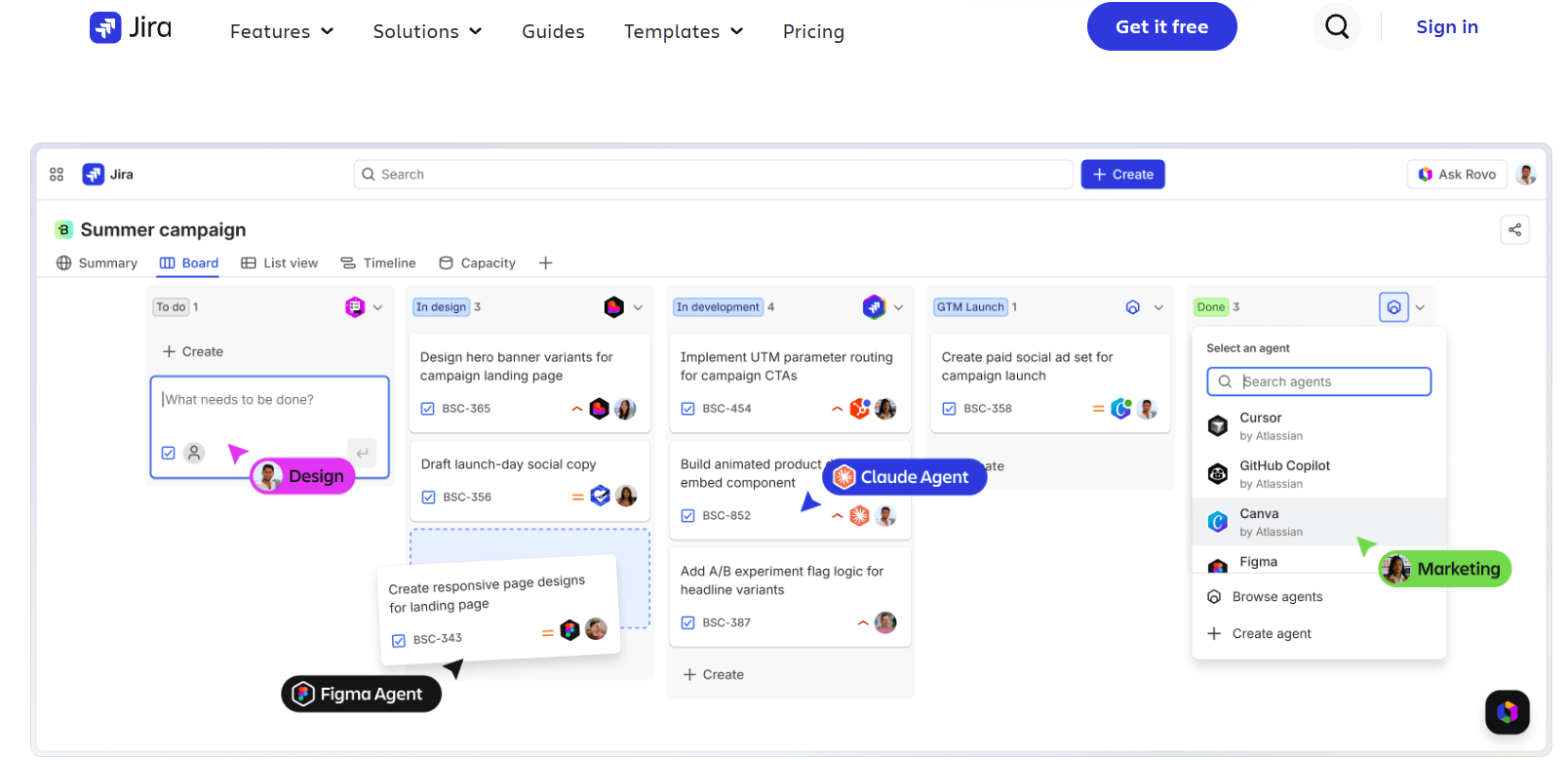Click the agent icon in the In development column header
Viewport: 1568px width, 760px height.
pyautogui.click(x=874, y=307)
